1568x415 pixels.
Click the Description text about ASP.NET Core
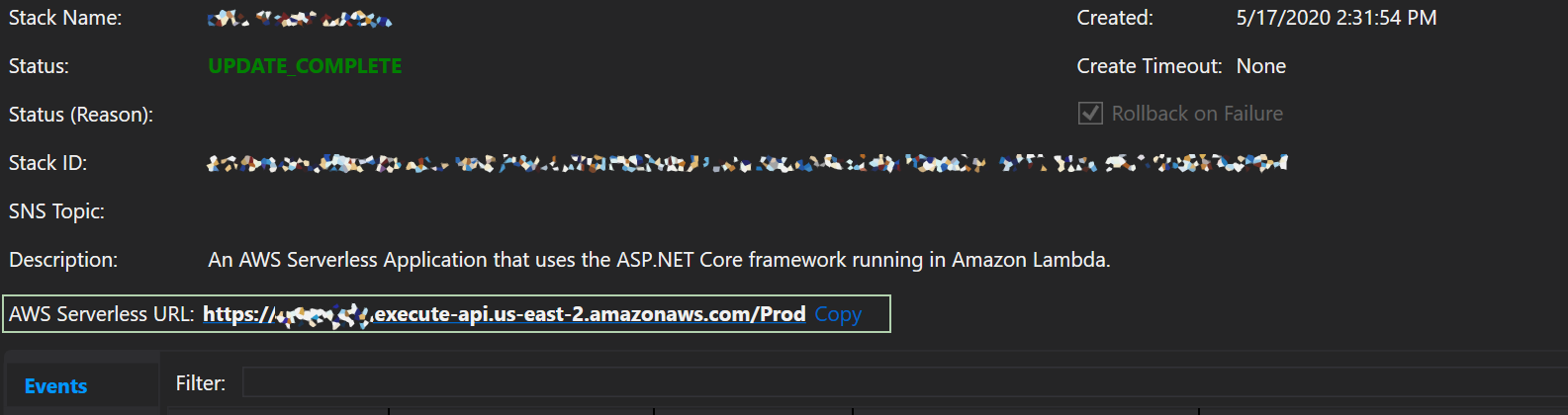click(x=659, y=260)
